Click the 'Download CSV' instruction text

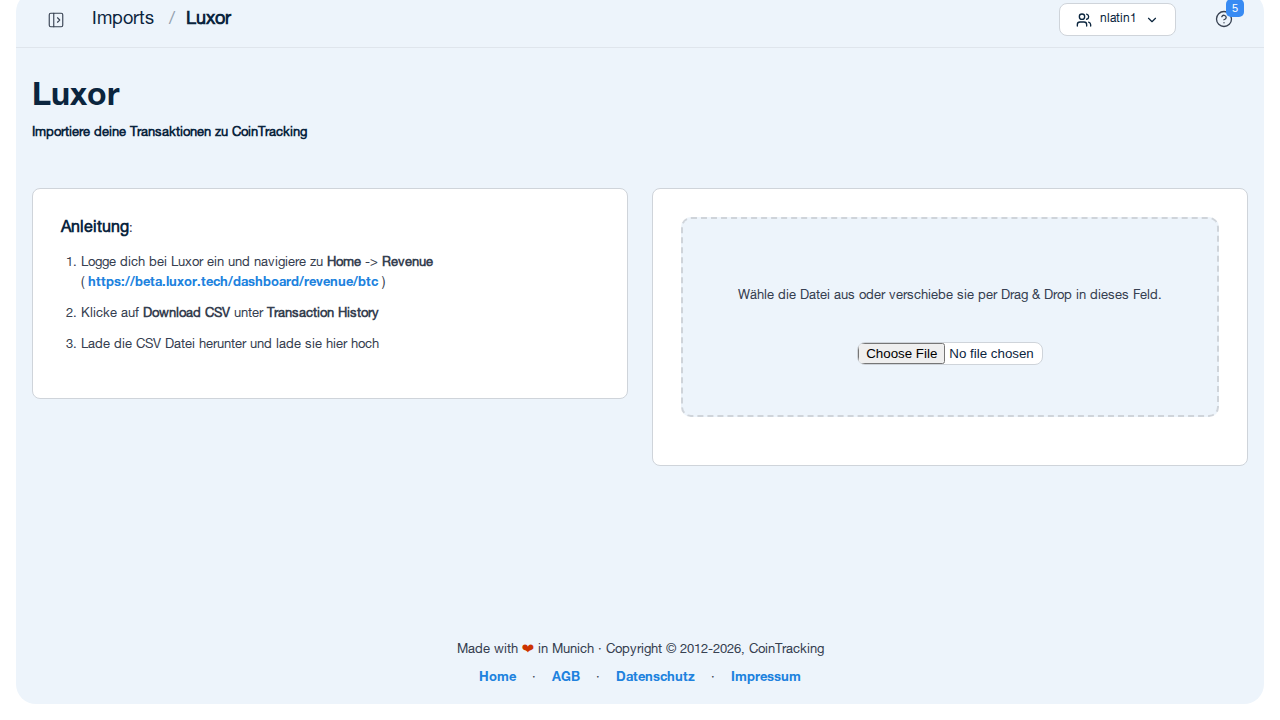(187, 313)
